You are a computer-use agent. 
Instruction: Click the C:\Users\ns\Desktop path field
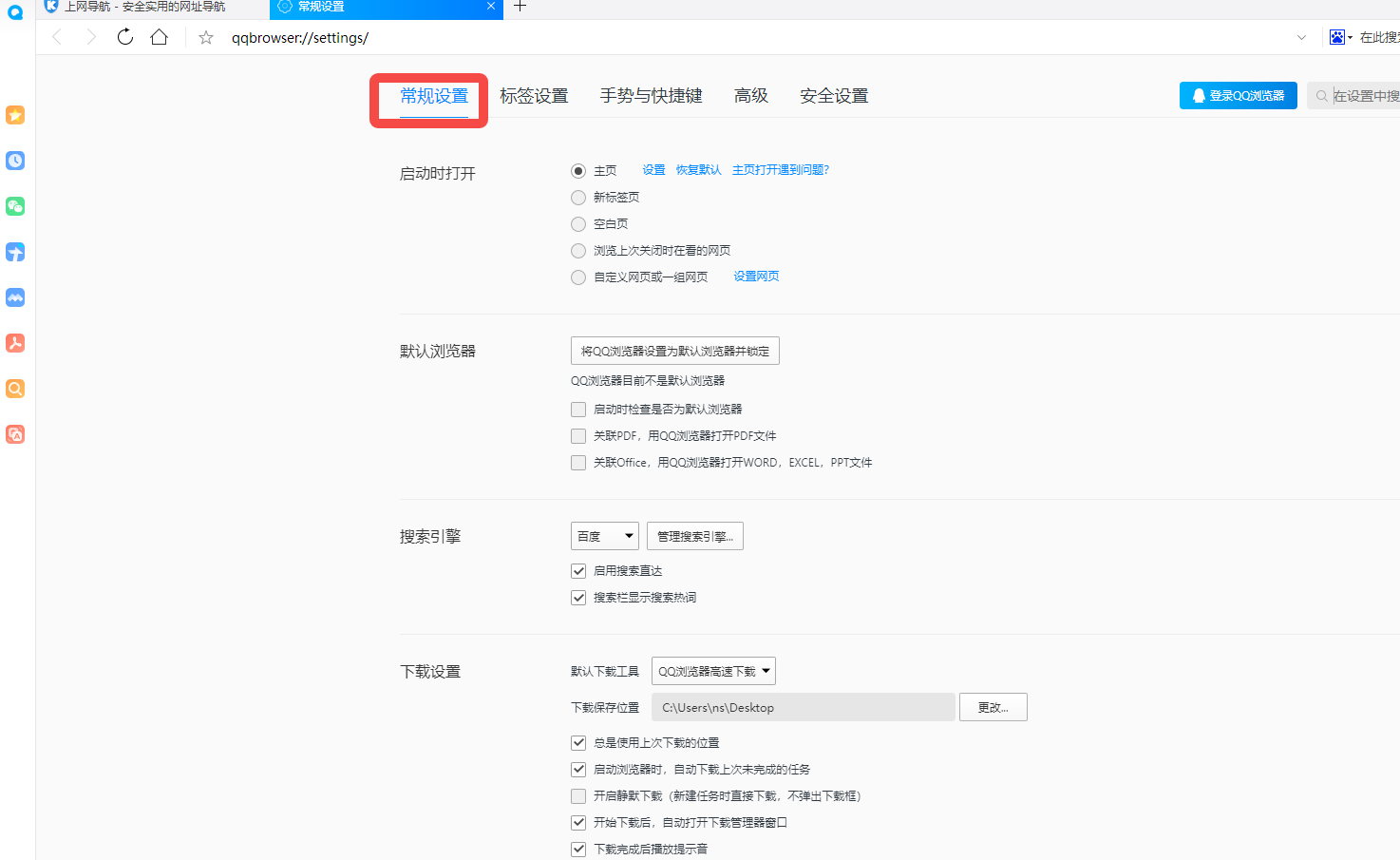(x=804, y=707)
